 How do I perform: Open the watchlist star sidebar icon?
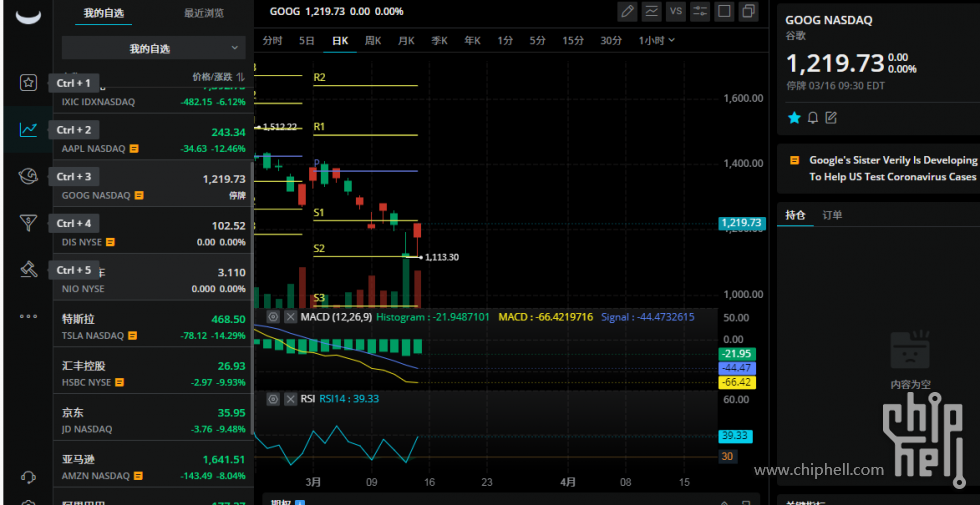28,82
